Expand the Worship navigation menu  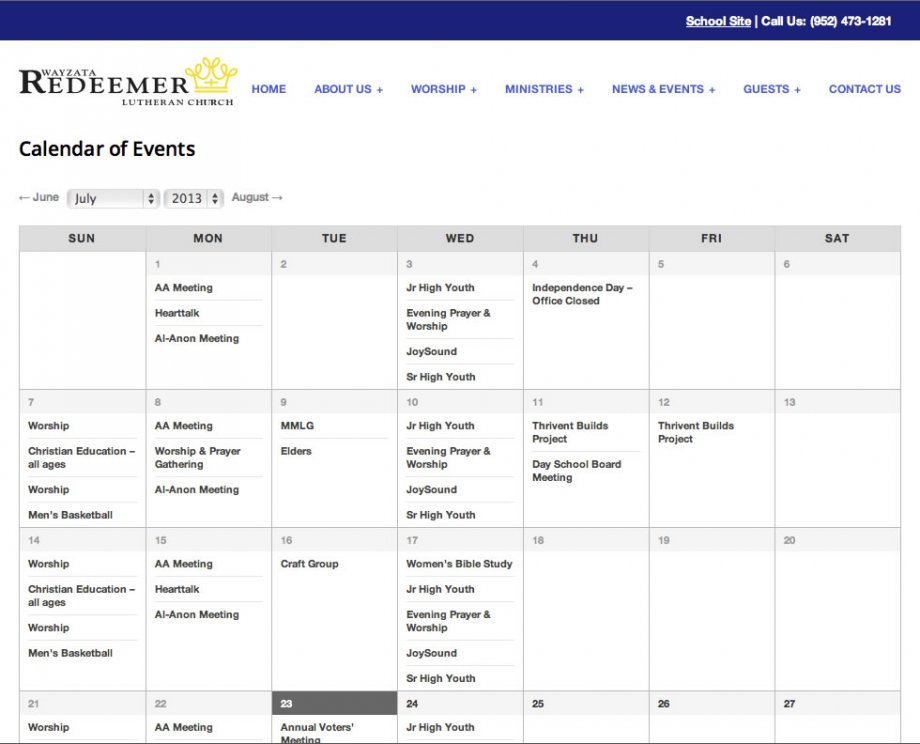pyautogui.click(x=443, y=89)
